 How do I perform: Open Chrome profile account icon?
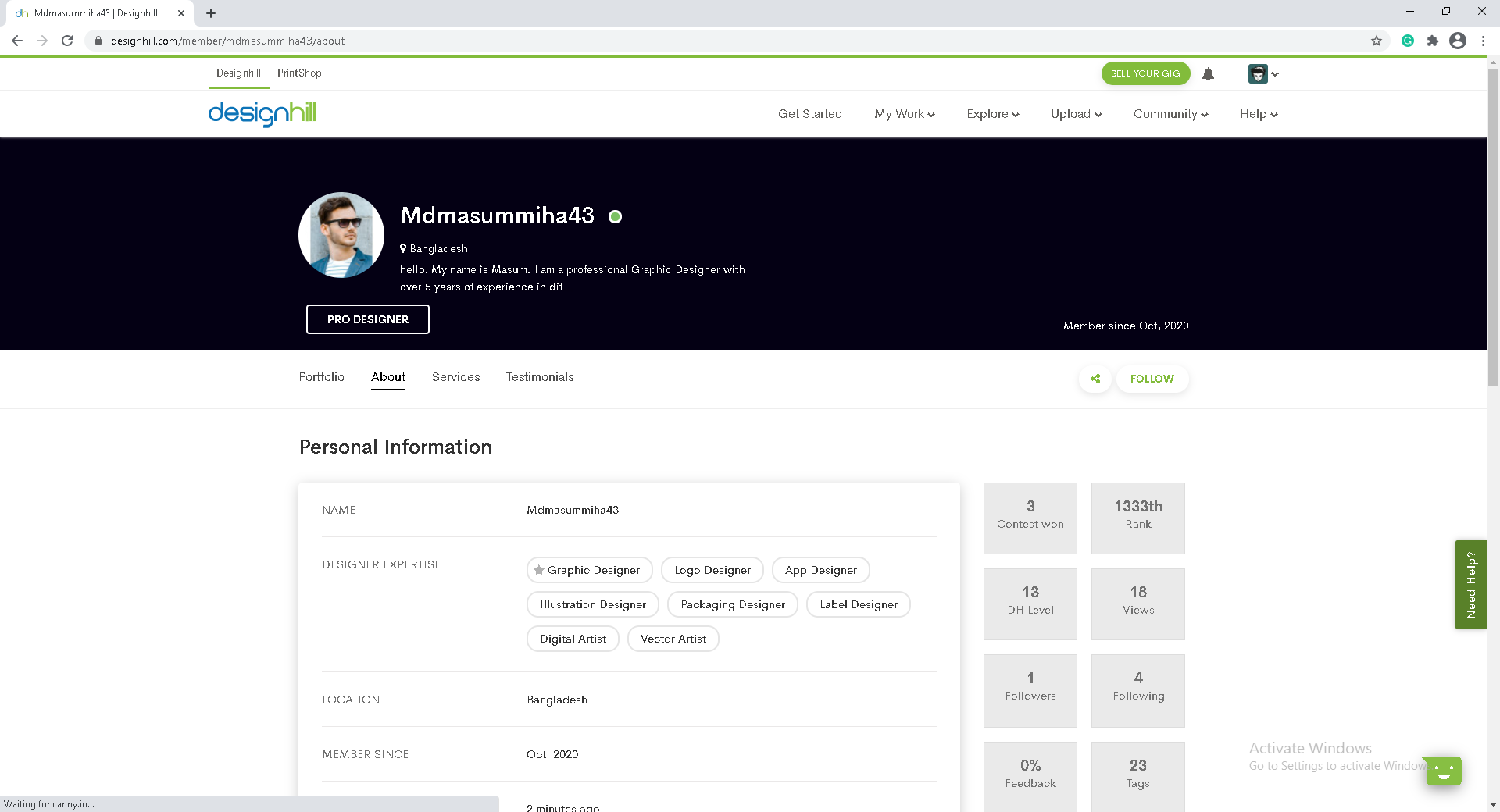click(1457, 41)
